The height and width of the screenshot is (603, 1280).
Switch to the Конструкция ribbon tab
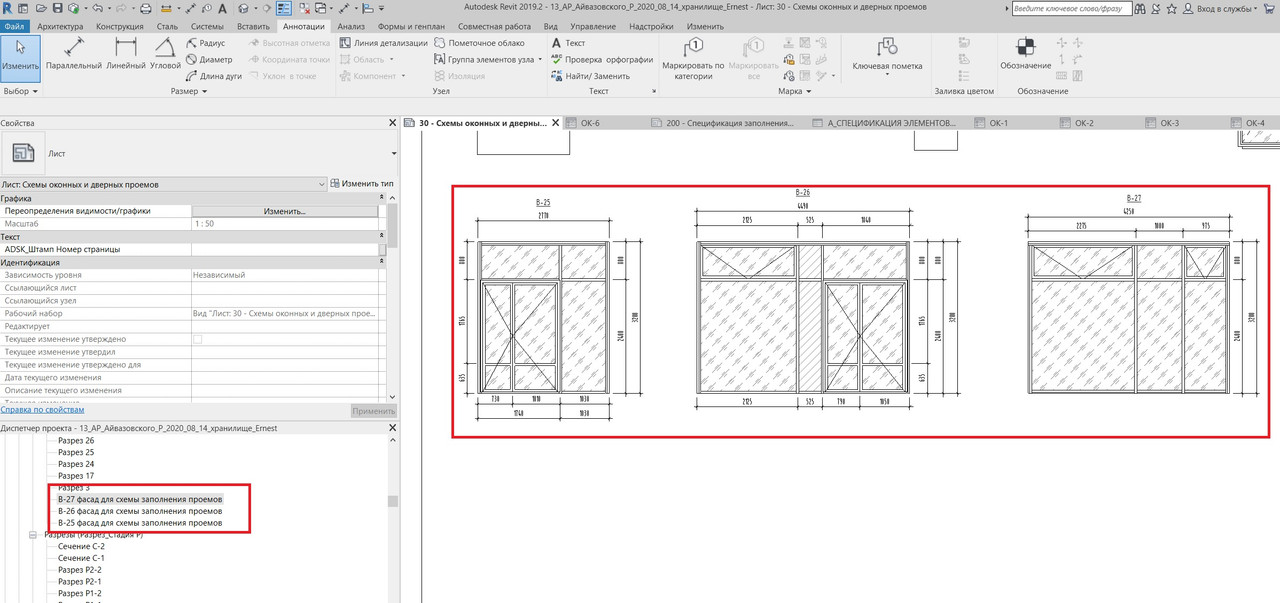pyautogui.click(x=119, y=26)
